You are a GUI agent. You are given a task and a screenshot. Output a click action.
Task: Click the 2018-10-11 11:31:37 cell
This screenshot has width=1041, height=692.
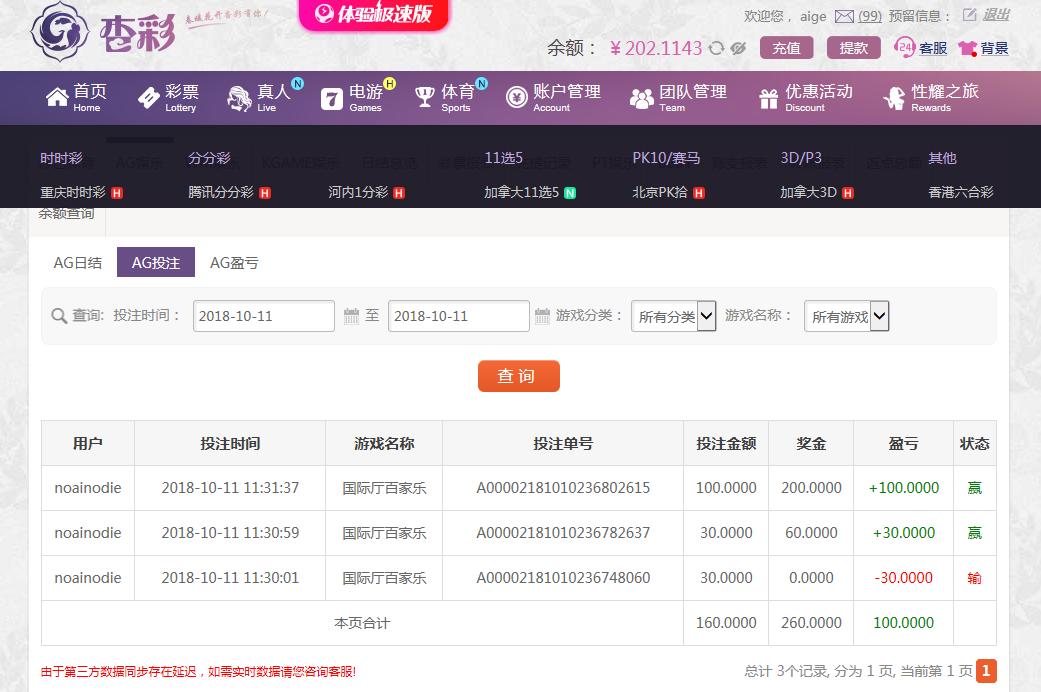coord(230,488)
